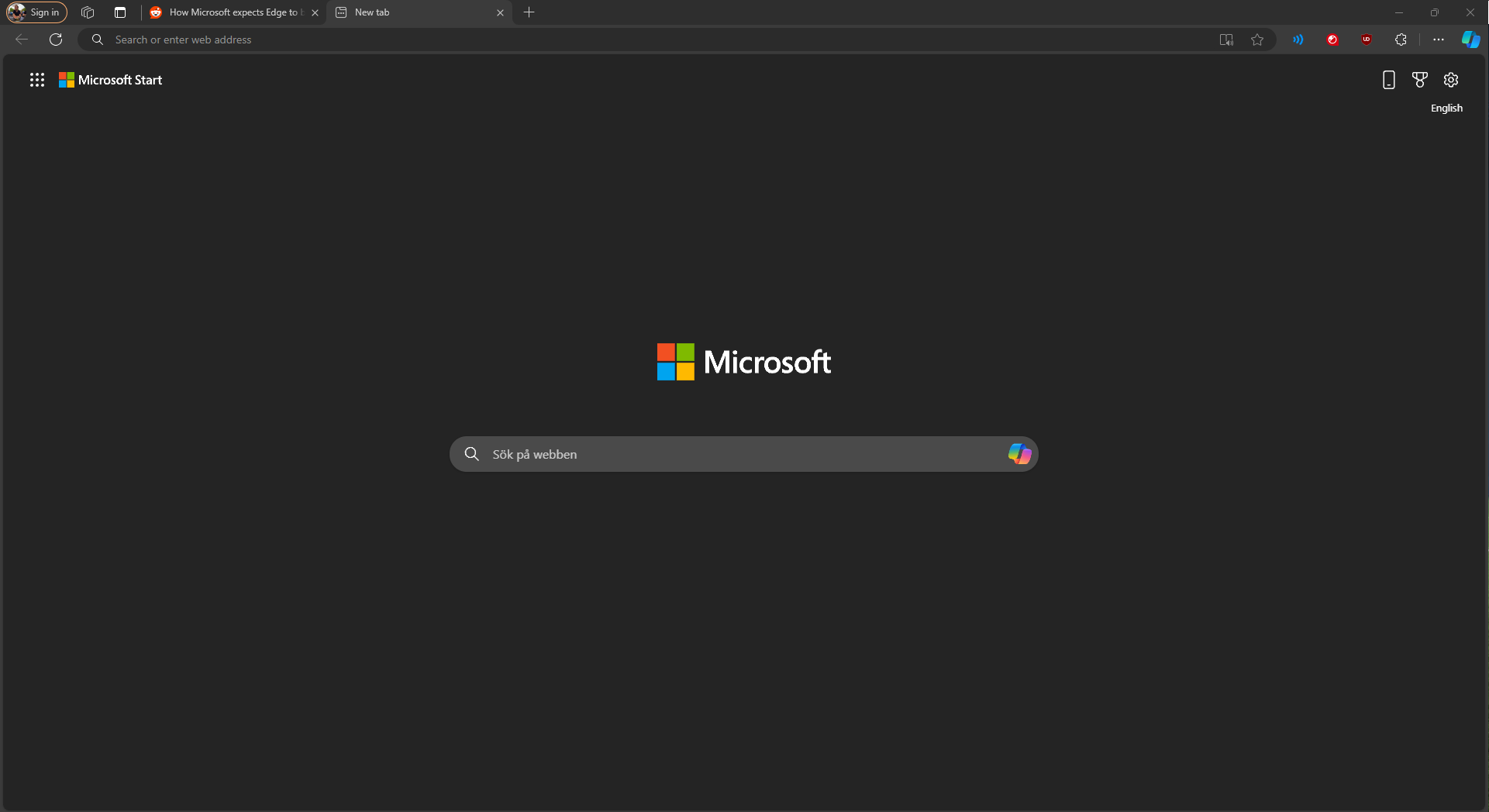1489x812 pixels.
Task: Open the Extensions puzzle piece menu
Action: [x=1401, y=40]
